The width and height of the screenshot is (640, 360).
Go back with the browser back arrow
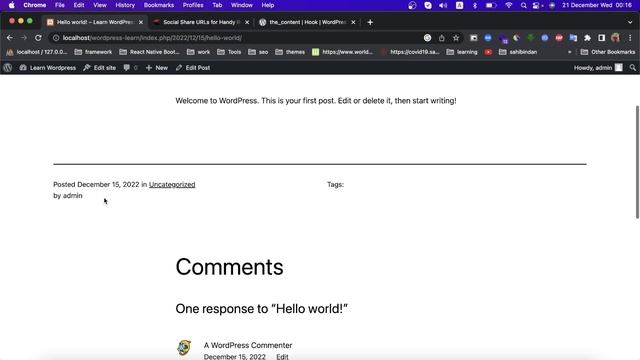(x=10, y=38)
